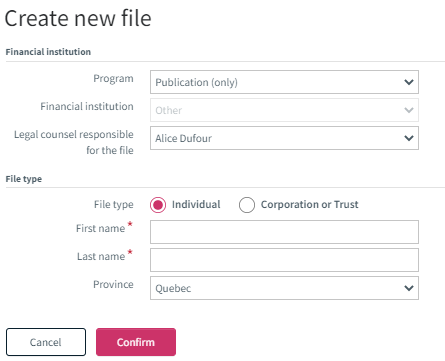This screenshot has width=445, height=361.
Task: Click the chevron arrow in Province field
Action: 409,288
